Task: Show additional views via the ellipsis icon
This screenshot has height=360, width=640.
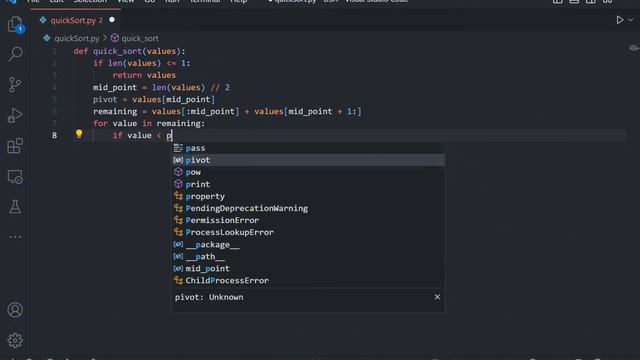Action: [x=15, y=237]
